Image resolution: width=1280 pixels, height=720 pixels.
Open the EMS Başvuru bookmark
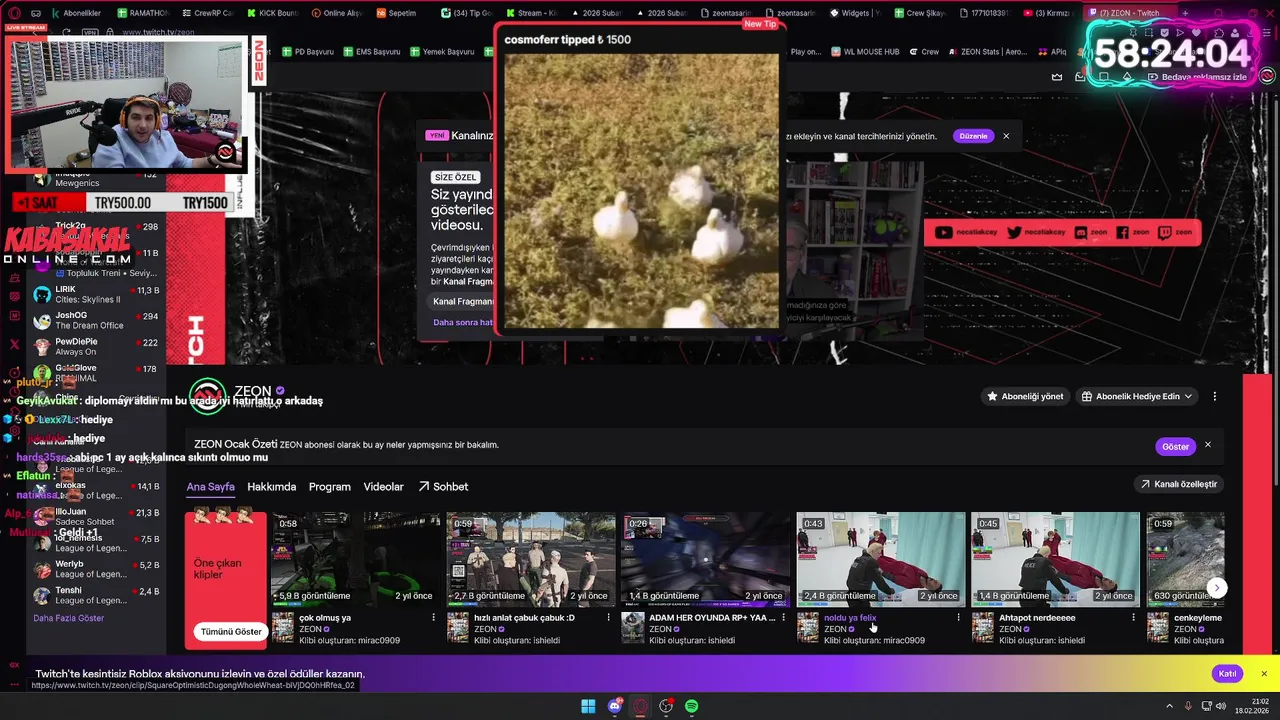pyautogui.click(x=372, y=52)
